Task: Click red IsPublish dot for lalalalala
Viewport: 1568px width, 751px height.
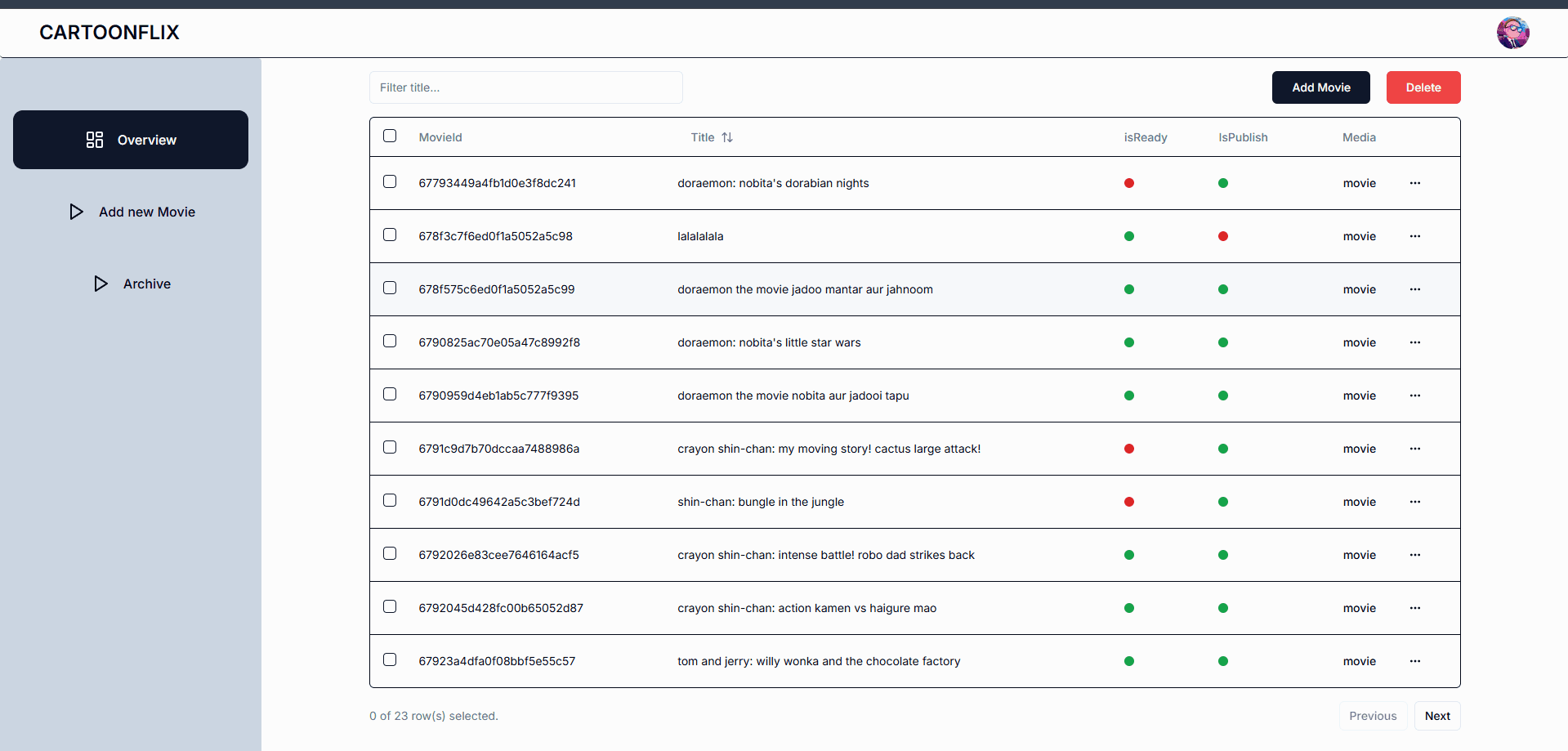Action: coord(1222,236)
